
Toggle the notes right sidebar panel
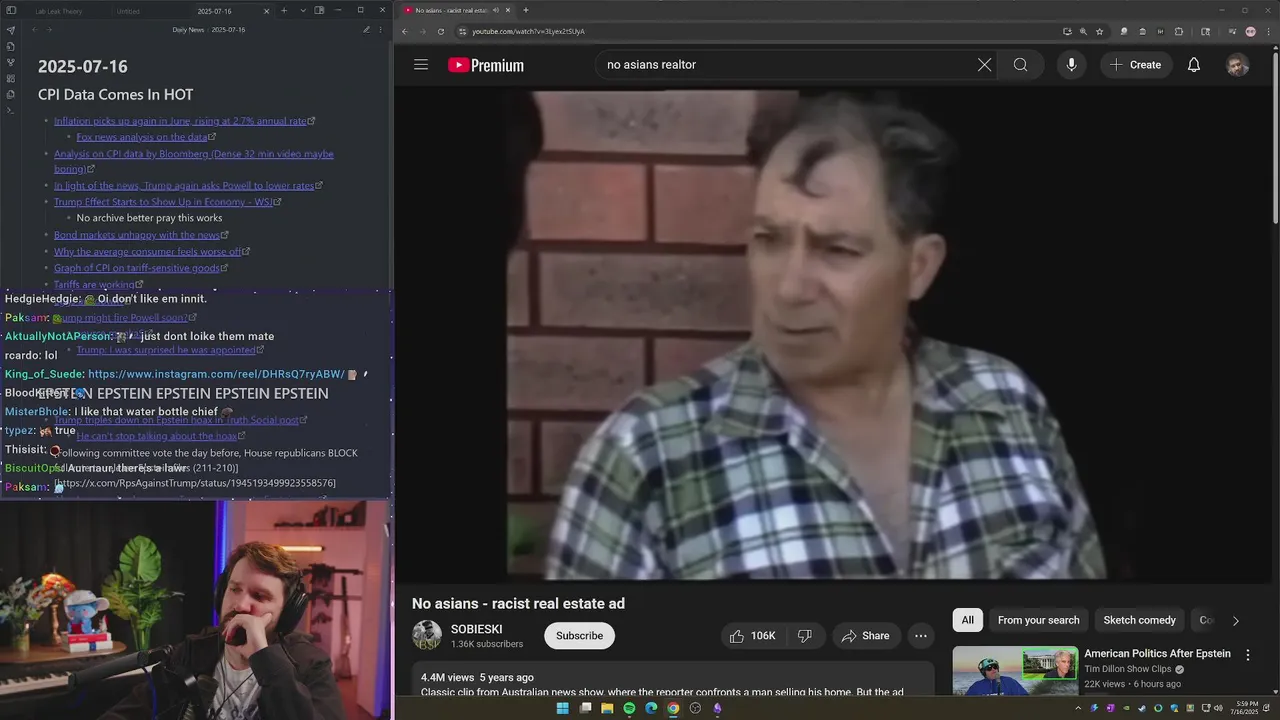(x=319, y=11)
